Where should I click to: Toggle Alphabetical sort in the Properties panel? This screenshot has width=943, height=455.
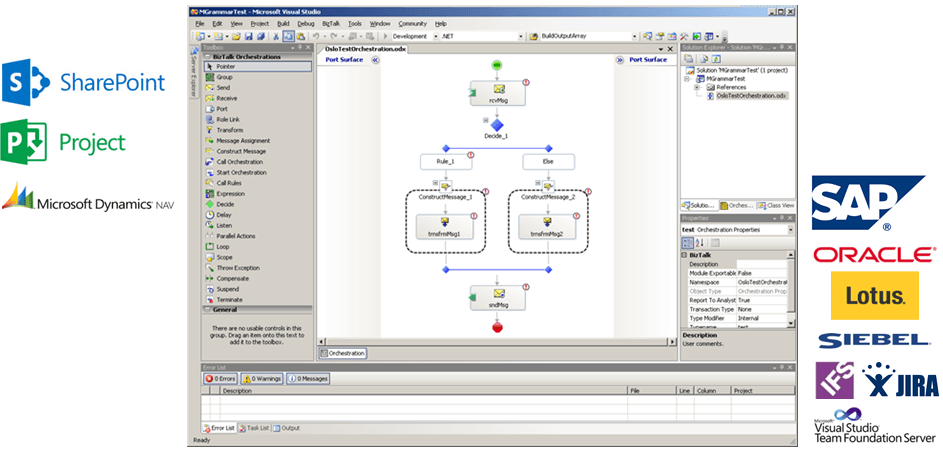tap(699, 243)
